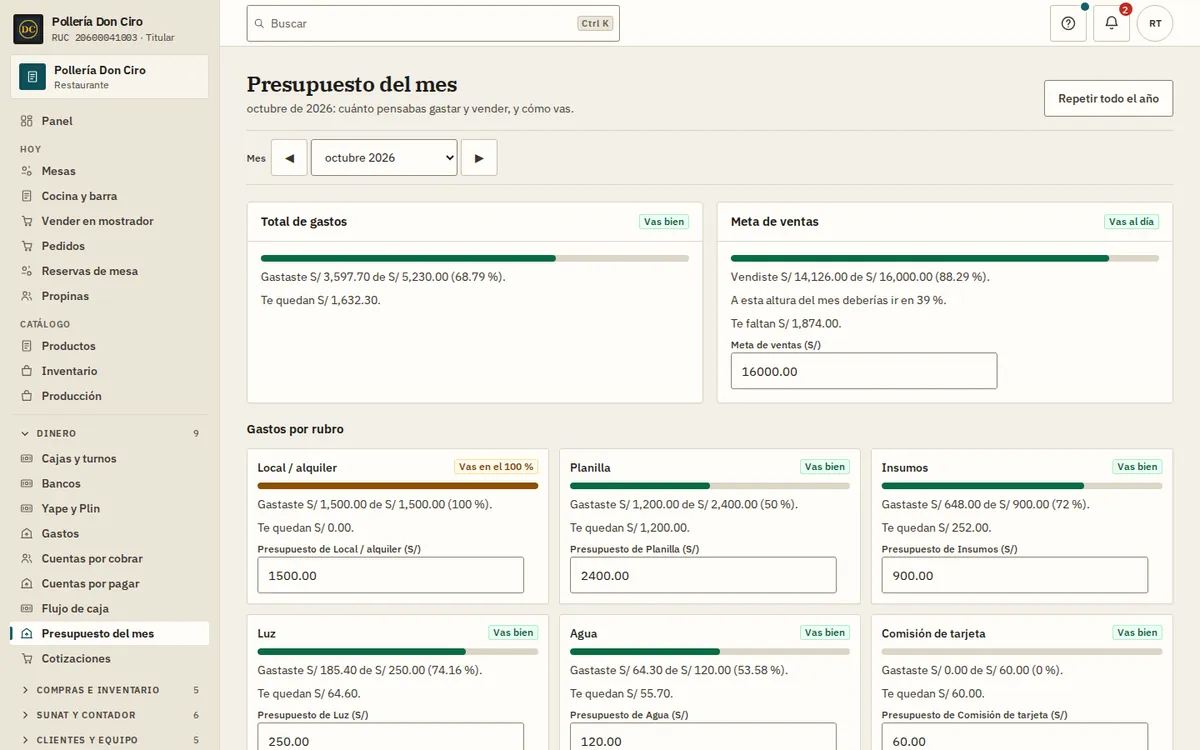Image resolution: width=1200 pixels, height=750 pixels.
Task: Click the Pollería Don Ciro DC logo
Action: (28, 29)
